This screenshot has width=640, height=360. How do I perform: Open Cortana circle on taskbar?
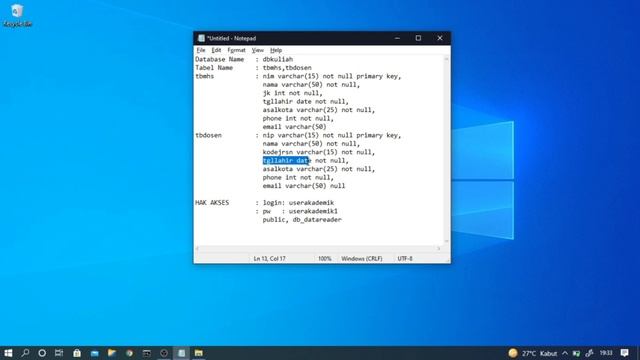tap(42, 353)
